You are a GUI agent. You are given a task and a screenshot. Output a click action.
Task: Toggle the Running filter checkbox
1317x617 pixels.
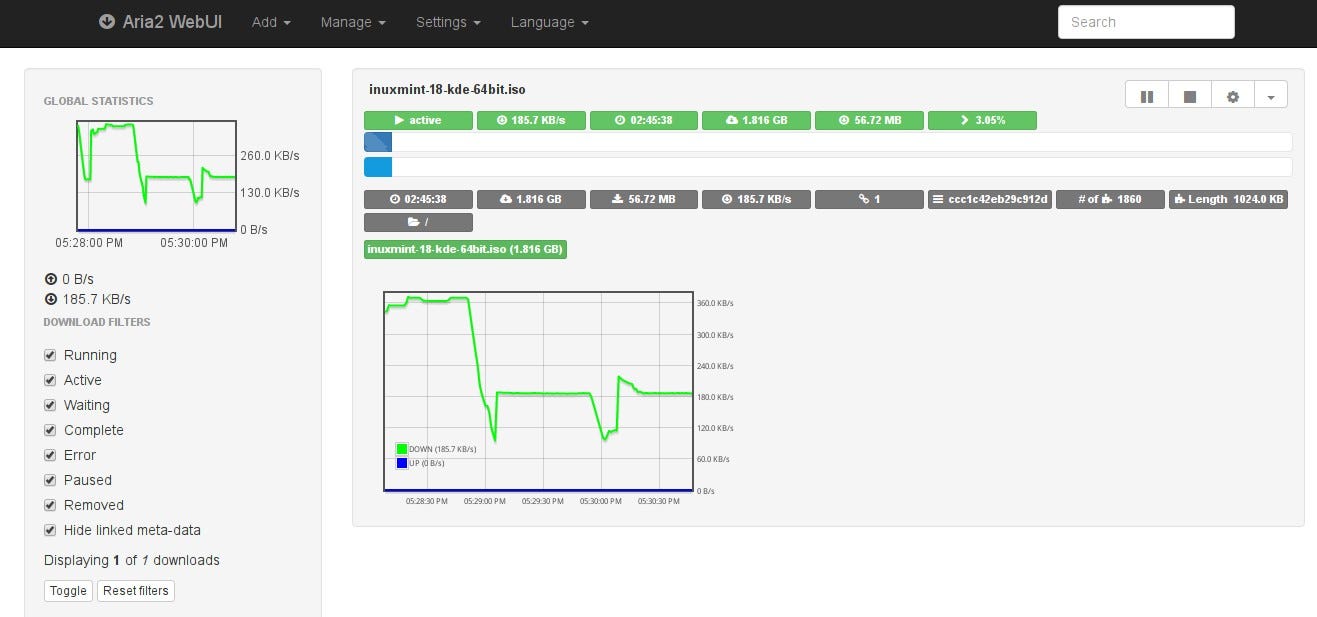click(50, 355)
